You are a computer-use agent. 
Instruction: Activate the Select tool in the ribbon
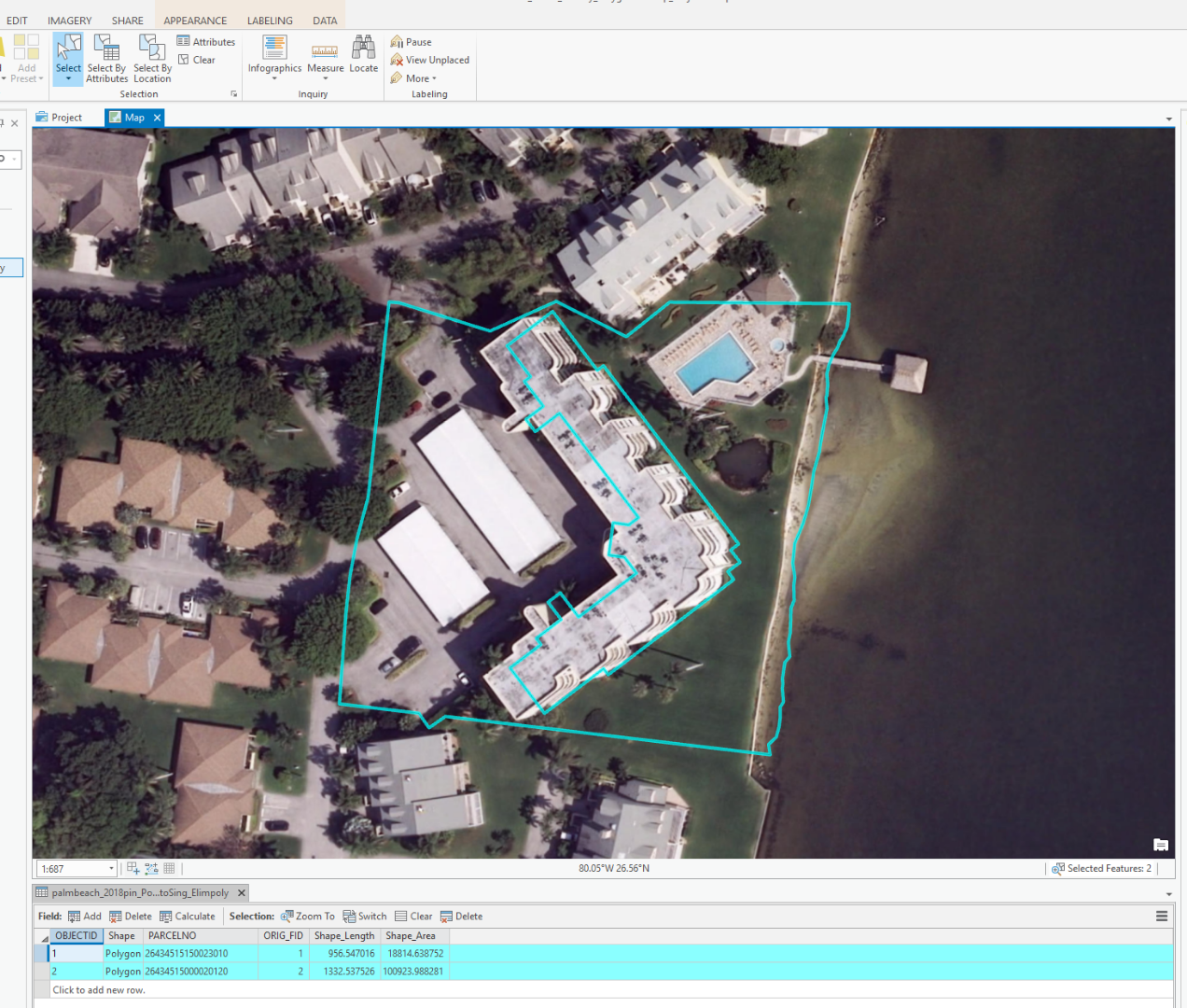click(x=68, y=53)
